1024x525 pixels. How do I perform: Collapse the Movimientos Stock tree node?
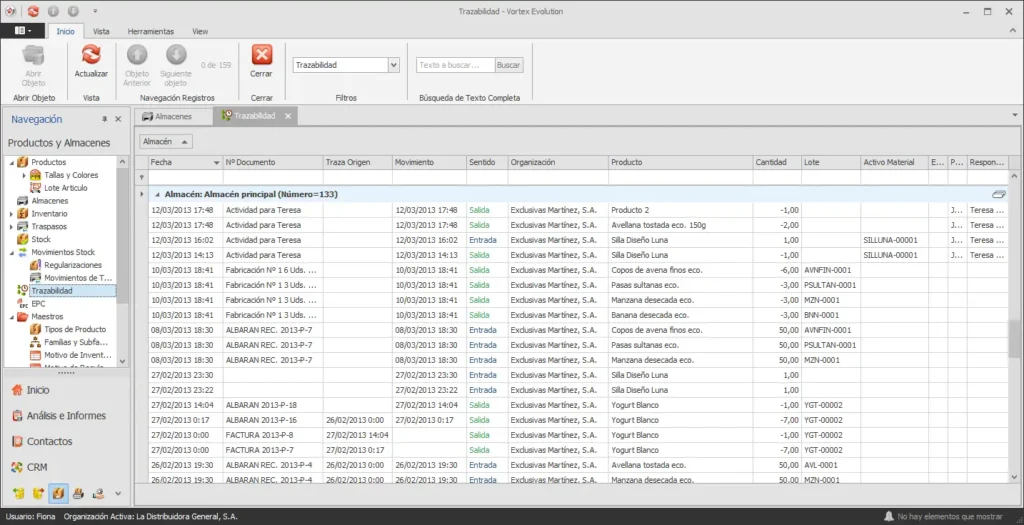click(11, 252)
